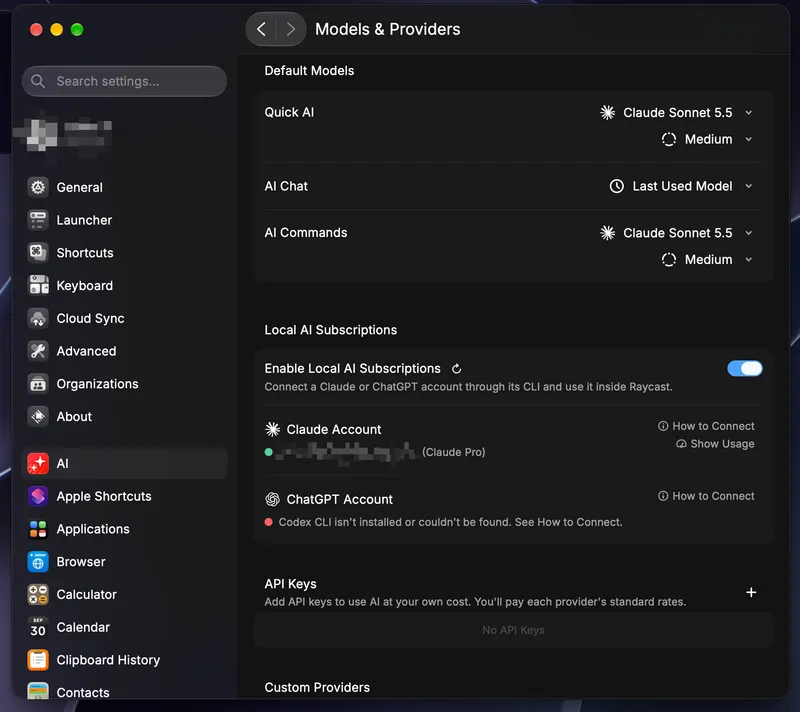The image size is (800, 712).
Task: Go back with the left chevron
Action: [x=261, y=29]
